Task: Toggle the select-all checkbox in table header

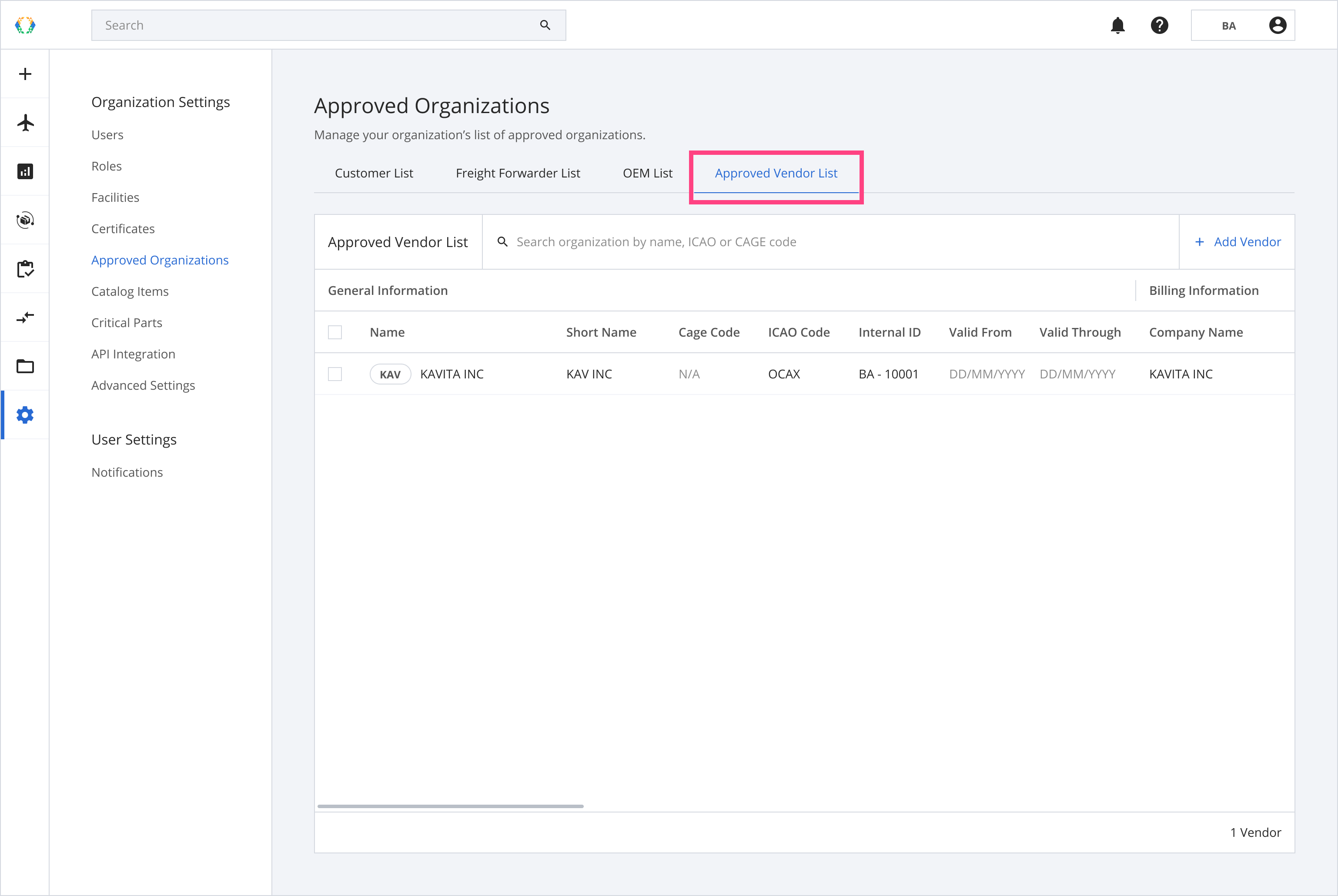Action: [335, 332]
